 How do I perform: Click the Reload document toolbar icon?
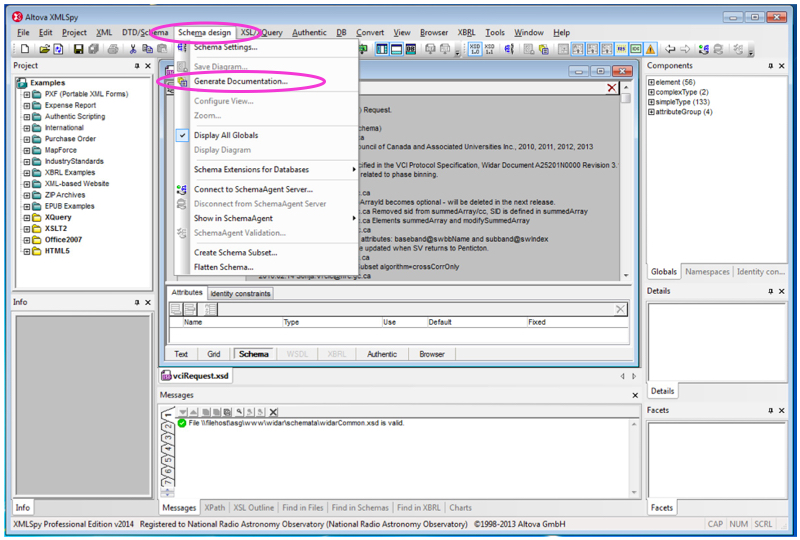tap(58, 49)
